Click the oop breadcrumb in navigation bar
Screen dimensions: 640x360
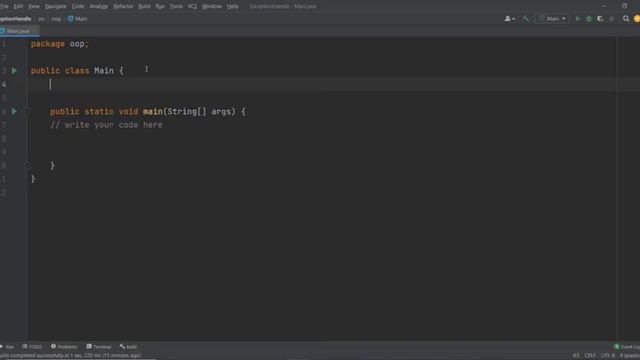(x=56, y=19)
